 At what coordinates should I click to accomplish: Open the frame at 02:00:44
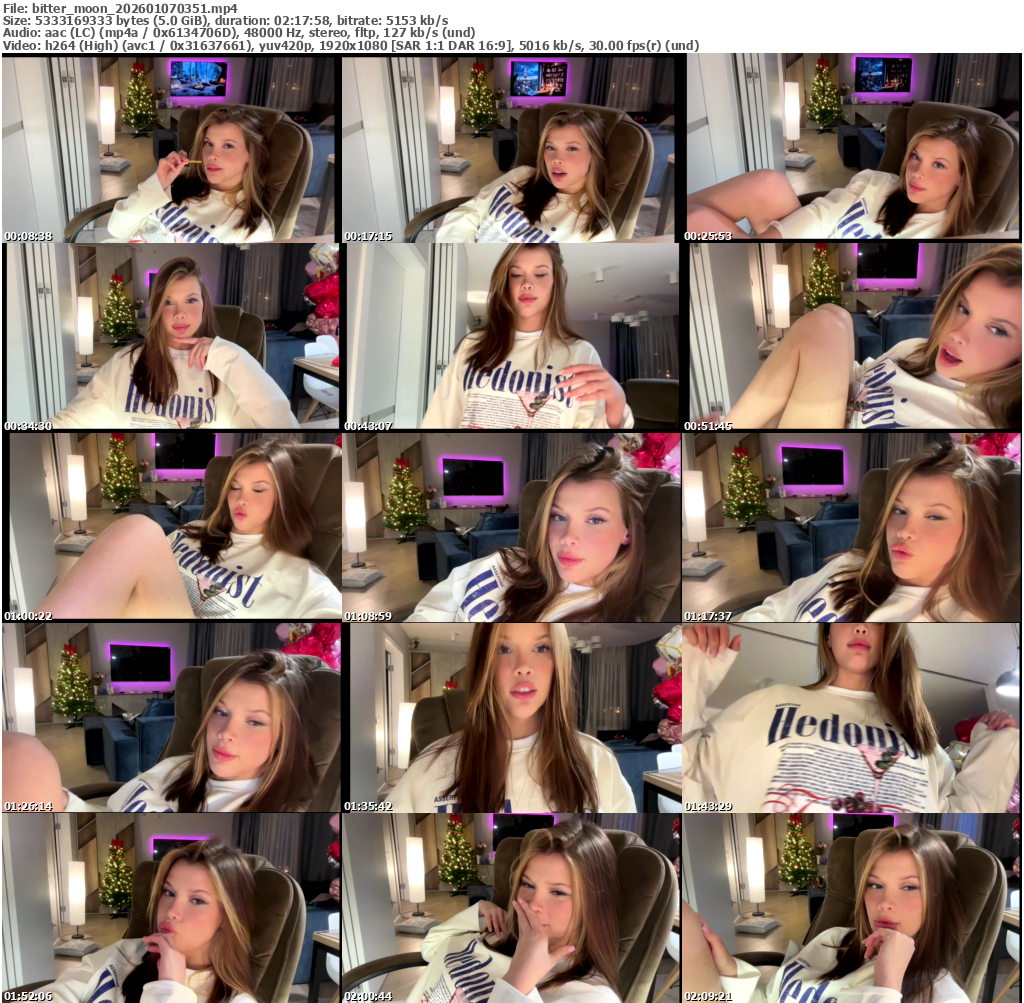[510, 907]
